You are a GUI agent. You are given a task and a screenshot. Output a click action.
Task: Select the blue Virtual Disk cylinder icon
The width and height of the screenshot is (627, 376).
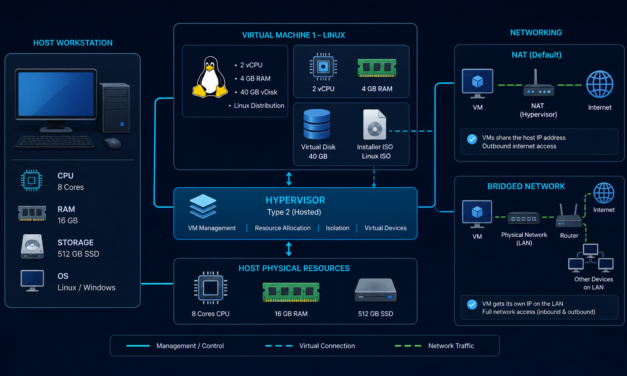click(317, 124)
